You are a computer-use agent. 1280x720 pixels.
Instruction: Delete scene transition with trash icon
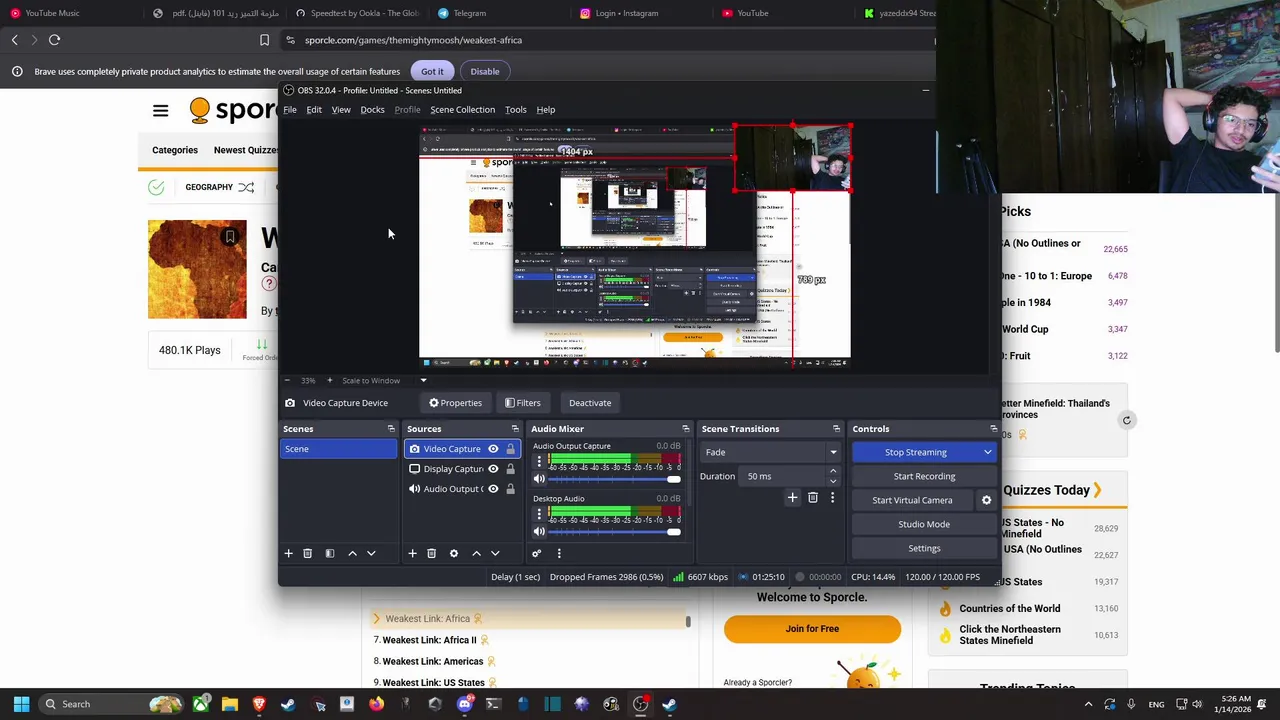coord(812,497)
